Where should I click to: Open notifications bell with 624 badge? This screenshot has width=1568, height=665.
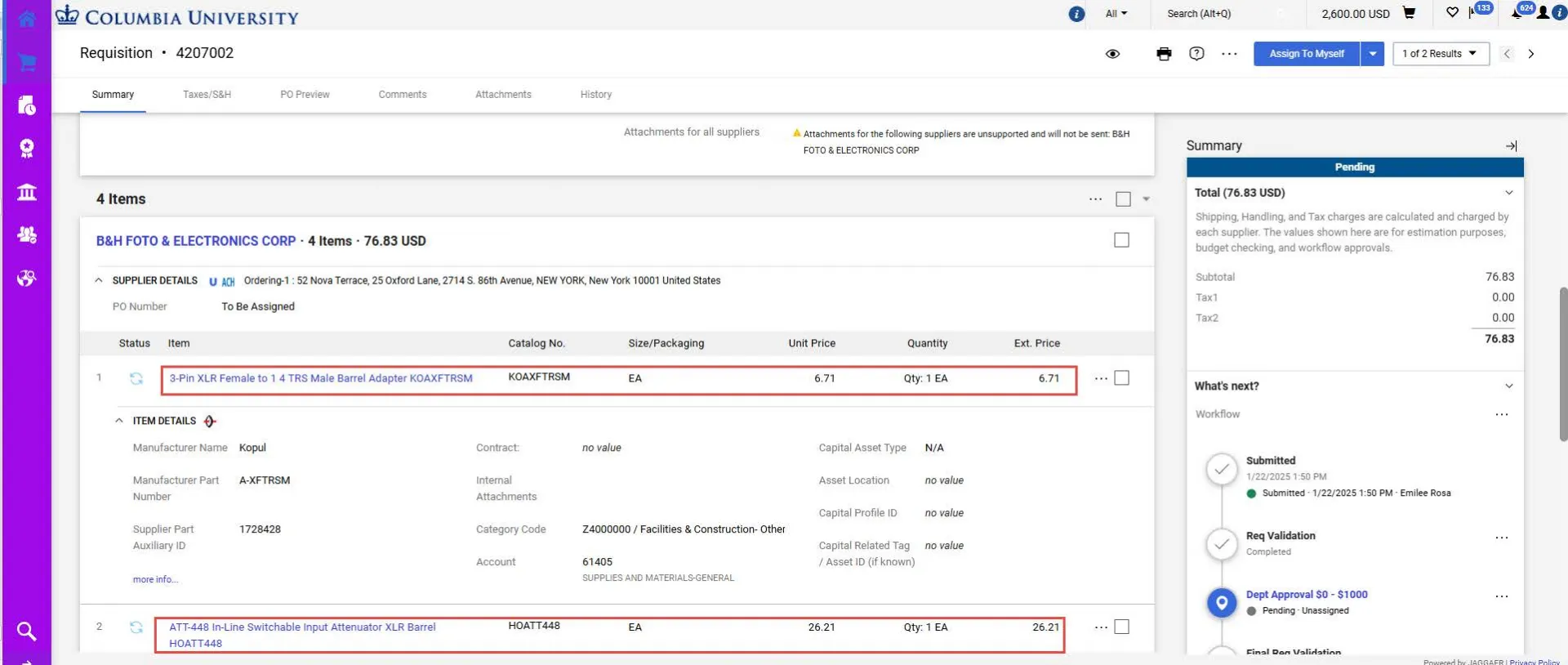[x=1523, y=11]
